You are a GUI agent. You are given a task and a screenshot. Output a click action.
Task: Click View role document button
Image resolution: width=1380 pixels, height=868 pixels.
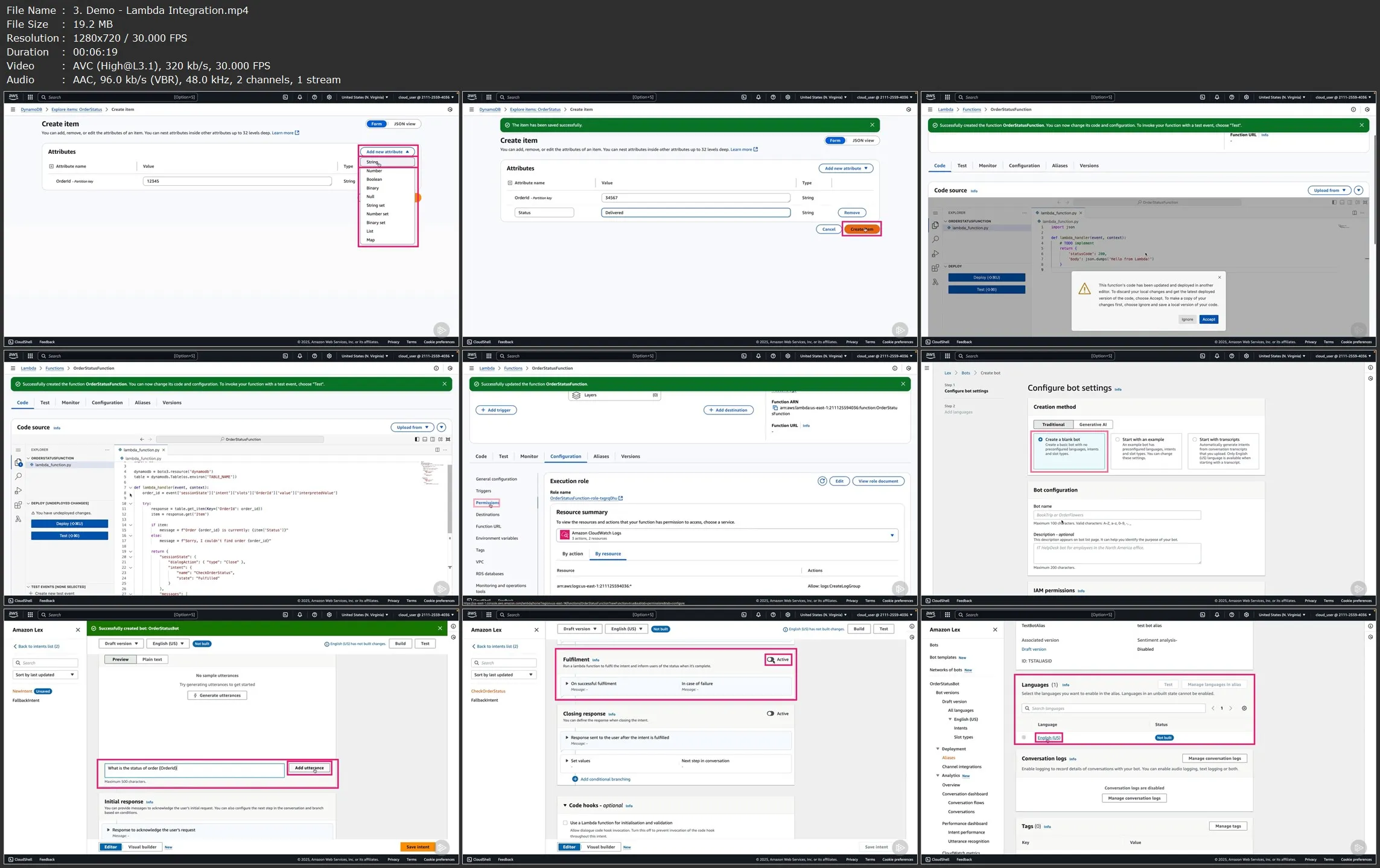[x=878, y=481]
